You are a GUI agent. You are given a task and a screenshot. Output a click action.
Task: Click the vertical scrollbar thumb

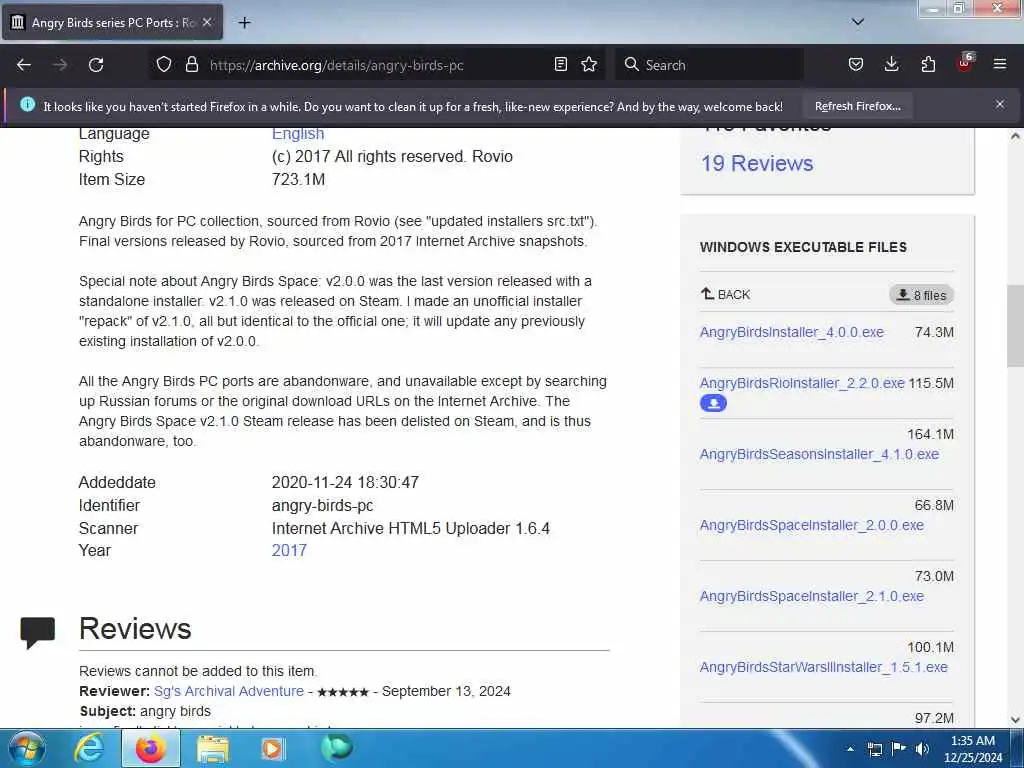click(x=1015, y=325)
